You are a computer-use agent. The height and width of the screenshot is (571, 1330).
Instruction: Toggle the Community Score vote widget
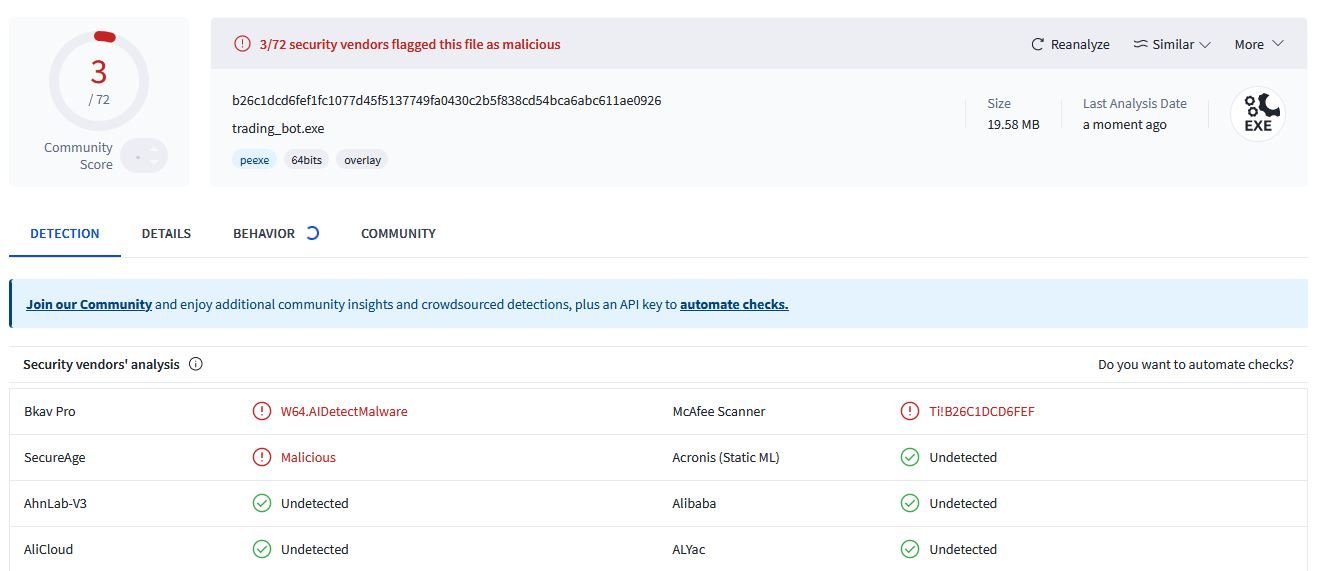point(144,156)
